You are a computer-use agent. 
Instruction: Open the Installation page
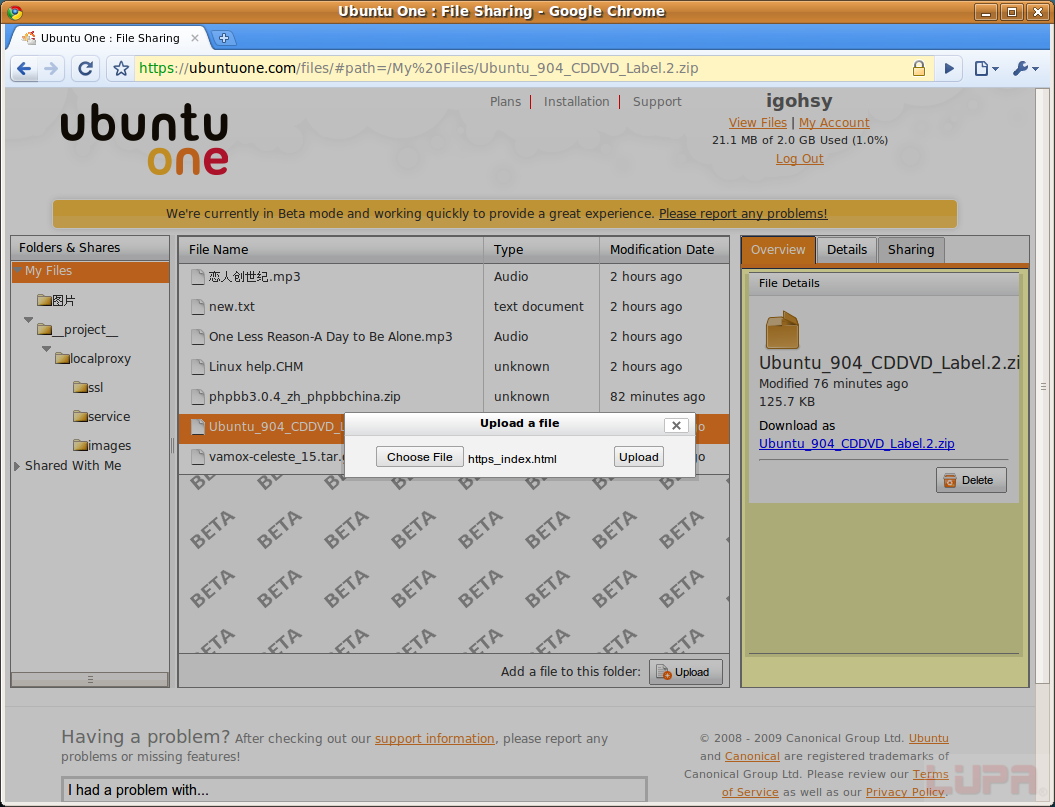577,102
